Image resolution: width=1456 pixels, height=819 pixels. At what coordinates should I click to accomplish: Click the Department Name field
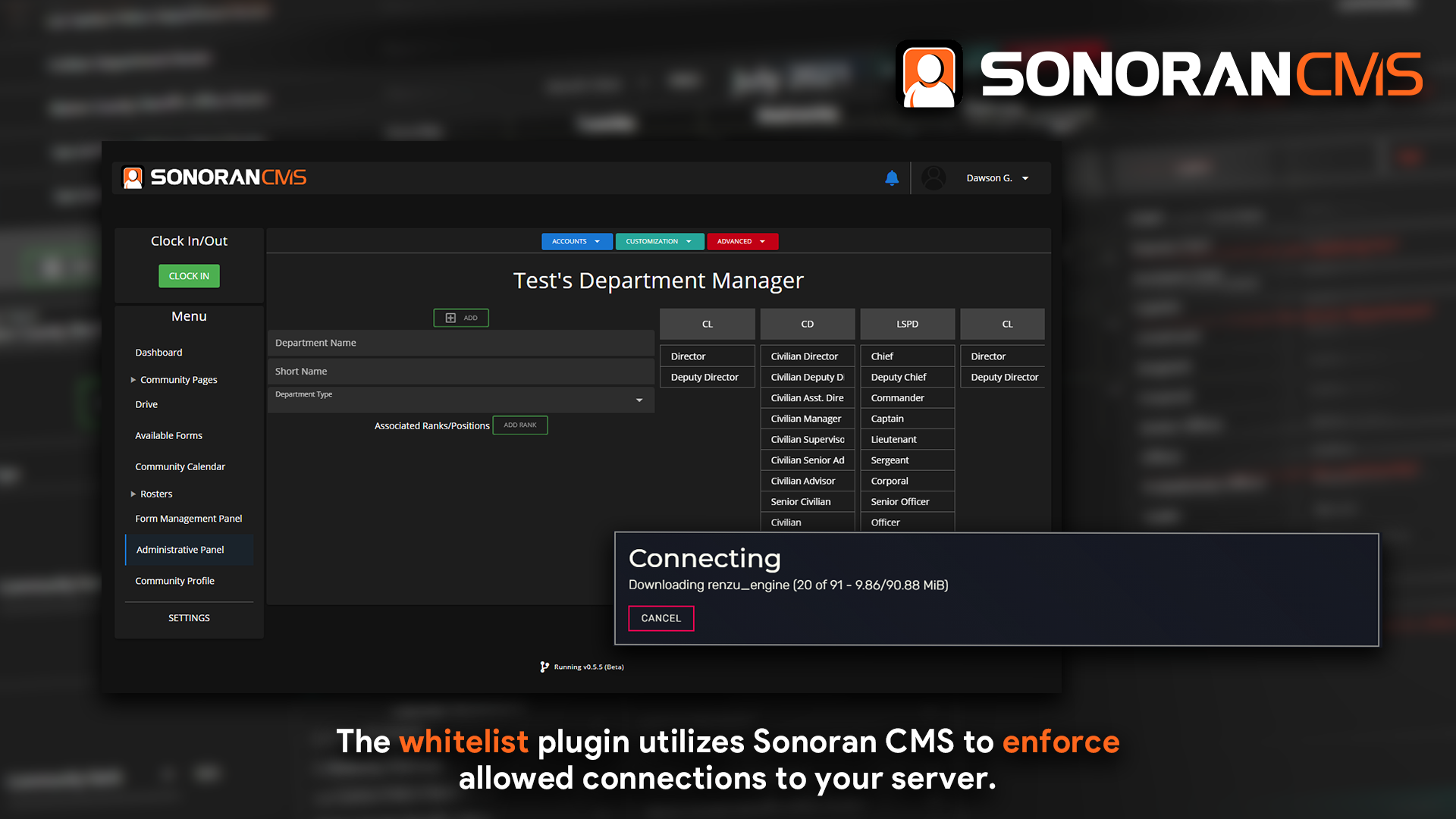coord(461,343)
